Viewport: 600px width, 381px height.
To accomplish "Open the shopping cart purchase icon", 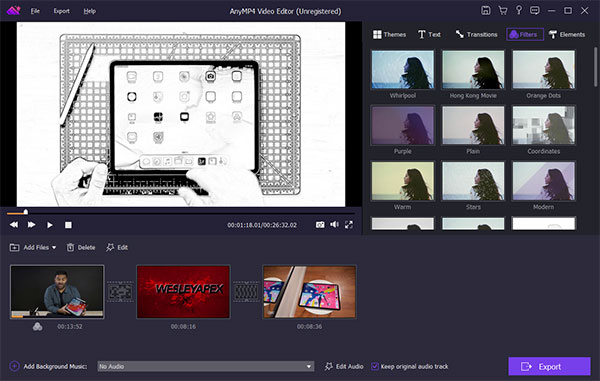I will [x=502, y=11].
